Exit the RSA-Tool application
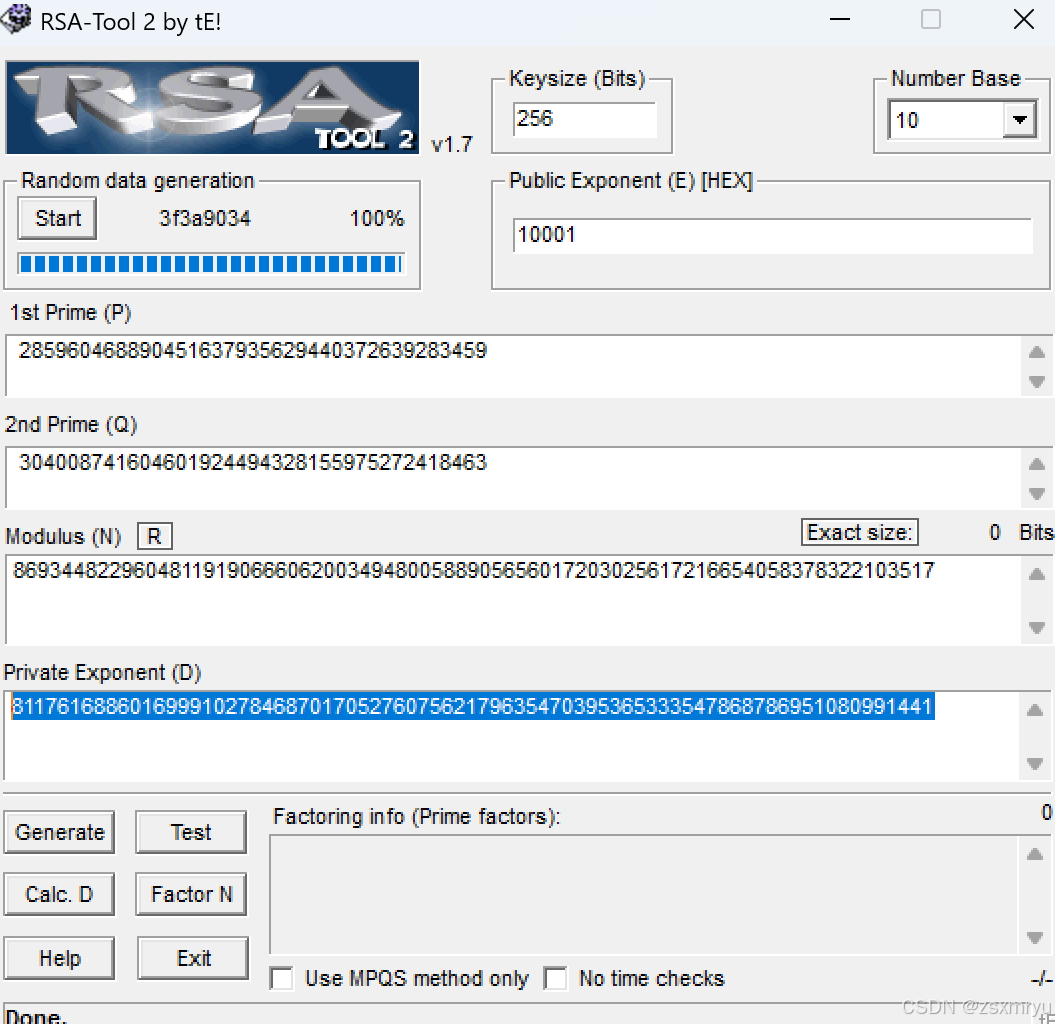This screenshot has width=1055, height=1024. [x=192, y=958]
